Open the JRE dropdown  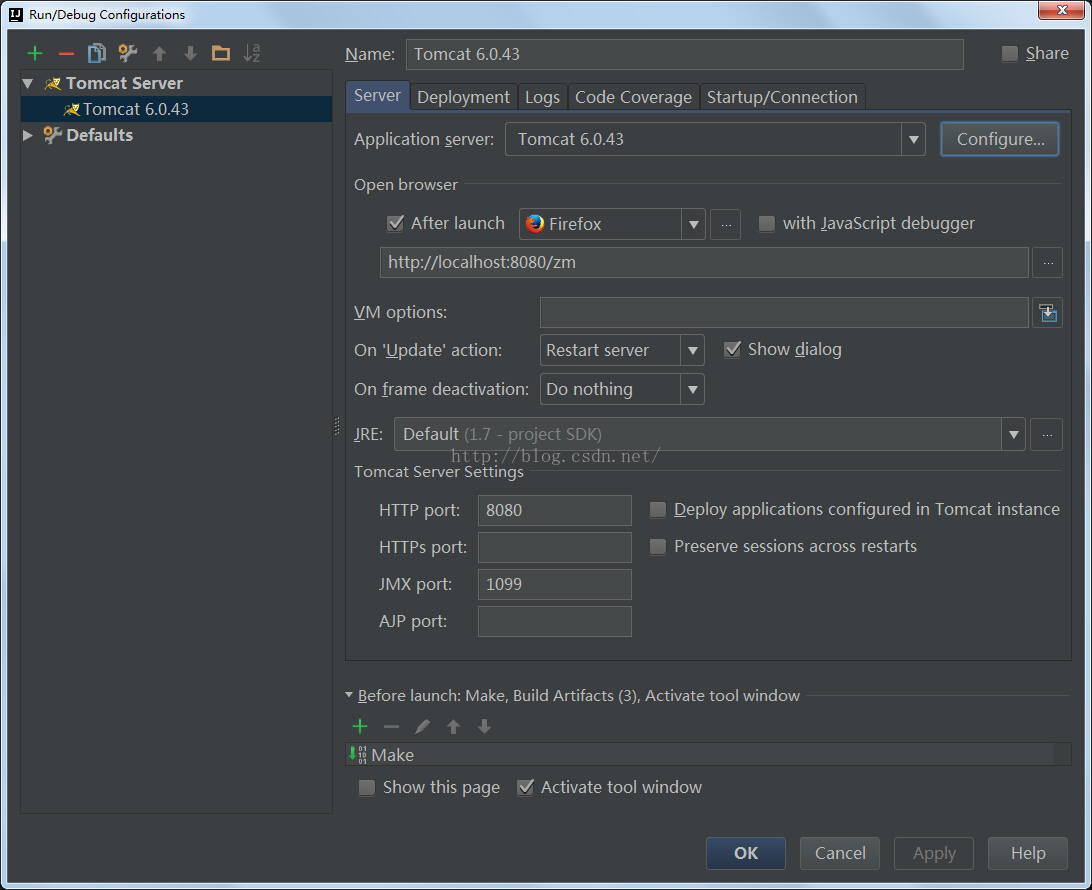[1013, 435]
